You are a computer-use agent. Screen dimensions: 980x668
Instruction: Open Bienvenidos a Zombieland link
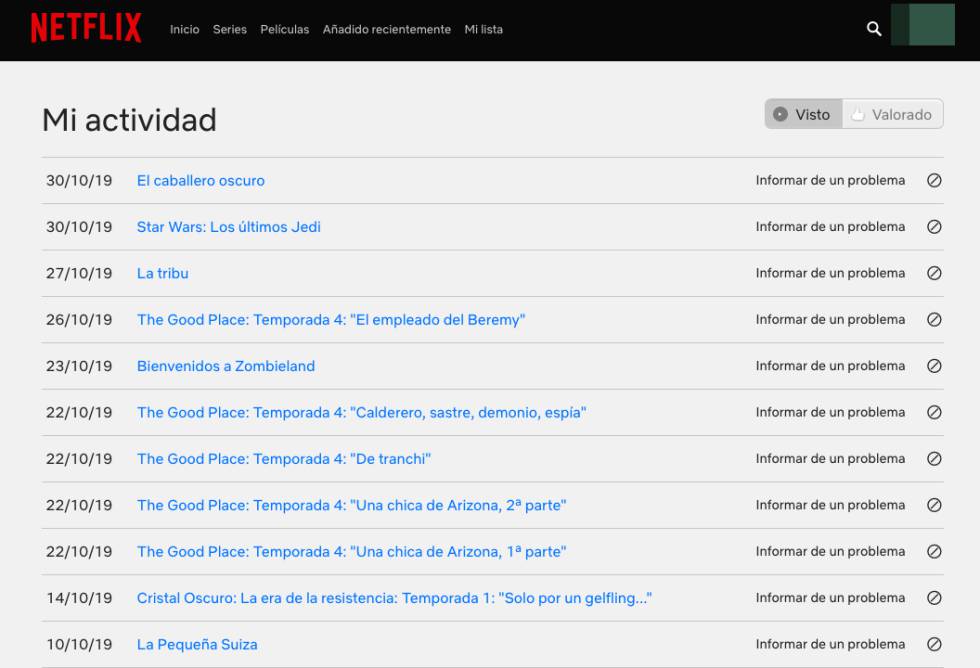226,366
